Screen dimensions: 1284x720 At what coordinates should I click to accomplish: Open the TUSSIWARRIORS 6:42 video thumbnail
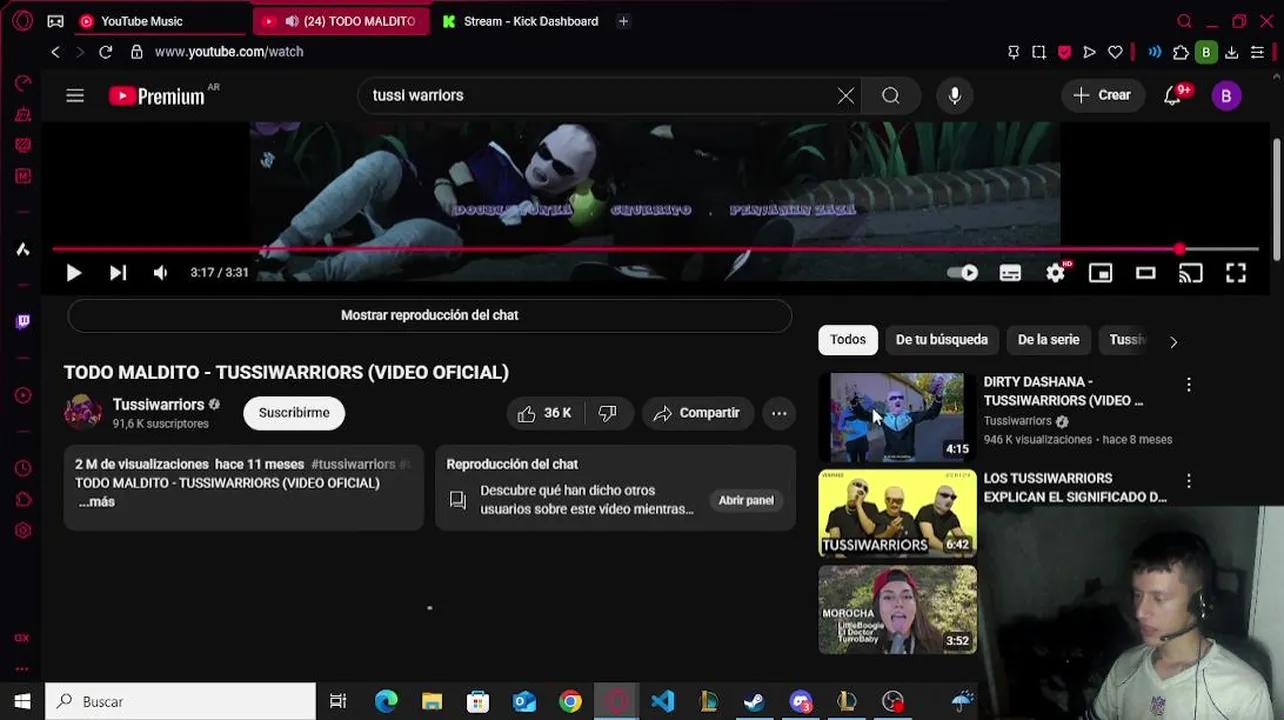(x=898, y=513)
